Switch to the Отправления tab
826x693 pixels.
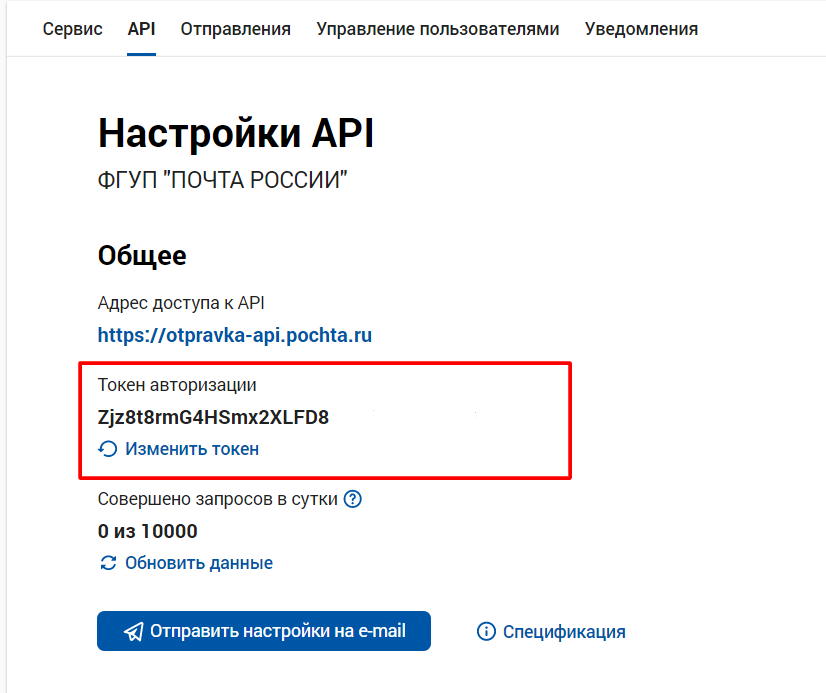235,29
